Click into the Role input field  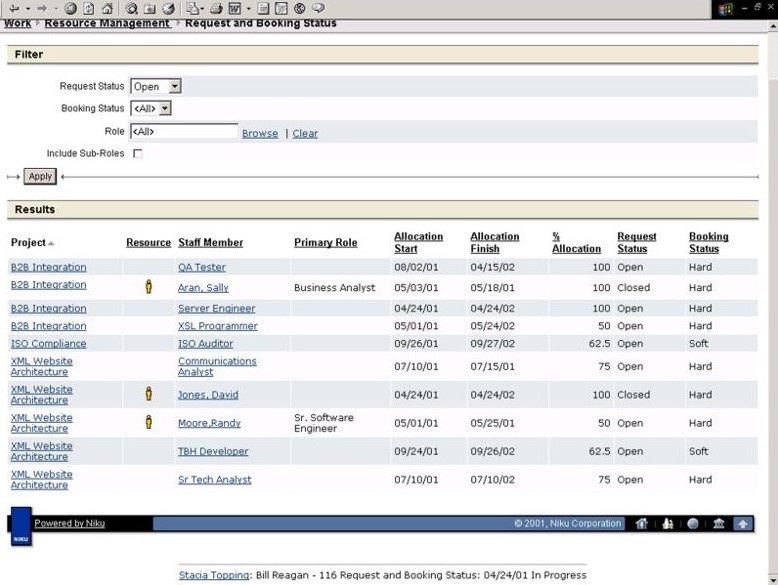click(x=184, y=131)
